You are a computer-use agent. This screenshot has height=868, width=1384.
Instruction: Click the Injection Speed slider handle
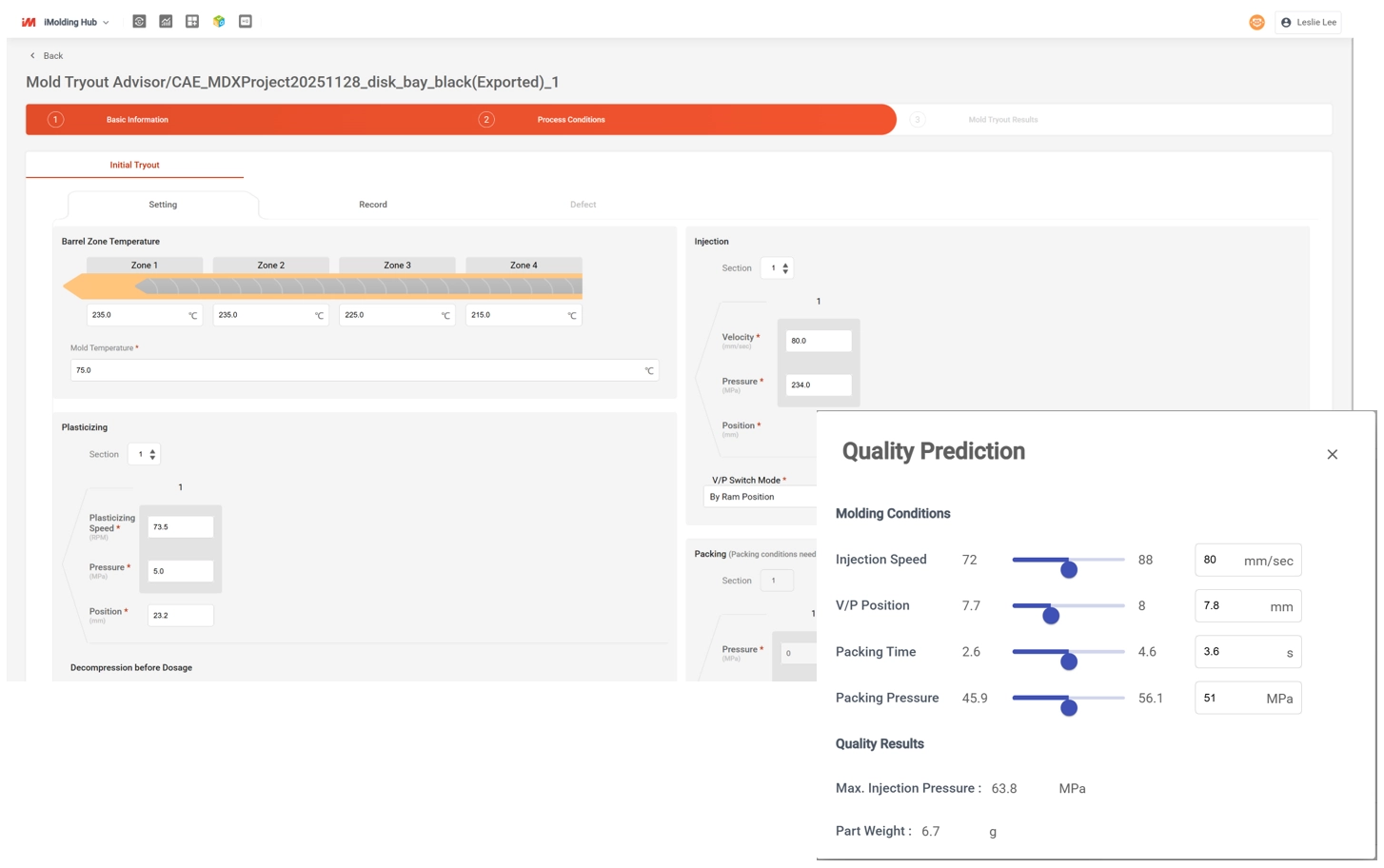click(x=1069, y=569)
